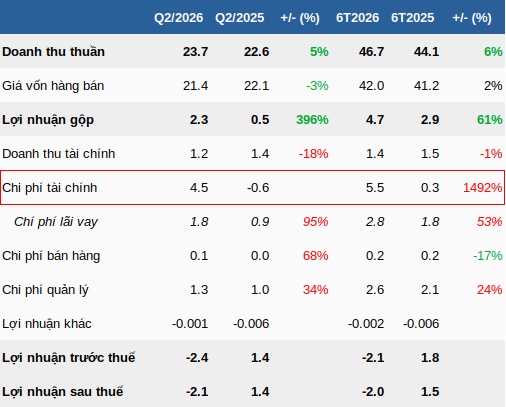Select the 6T2026 column header
This screenshot has height=407, width=506.
pyautogui.click(x=357, y=18)
